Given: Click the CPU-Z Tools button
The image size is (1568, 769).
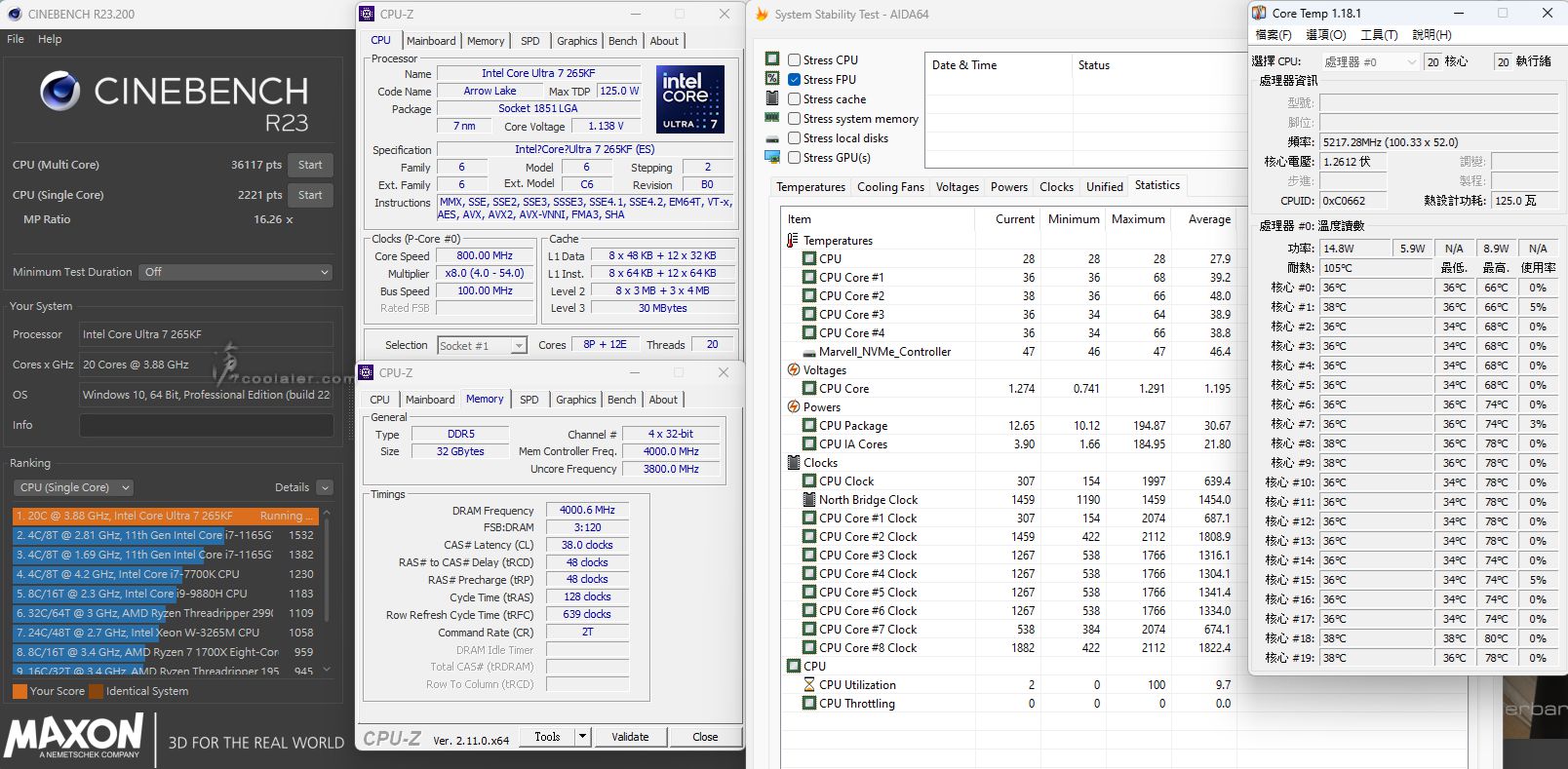Looking at the screenshot, I should (547, 737).
